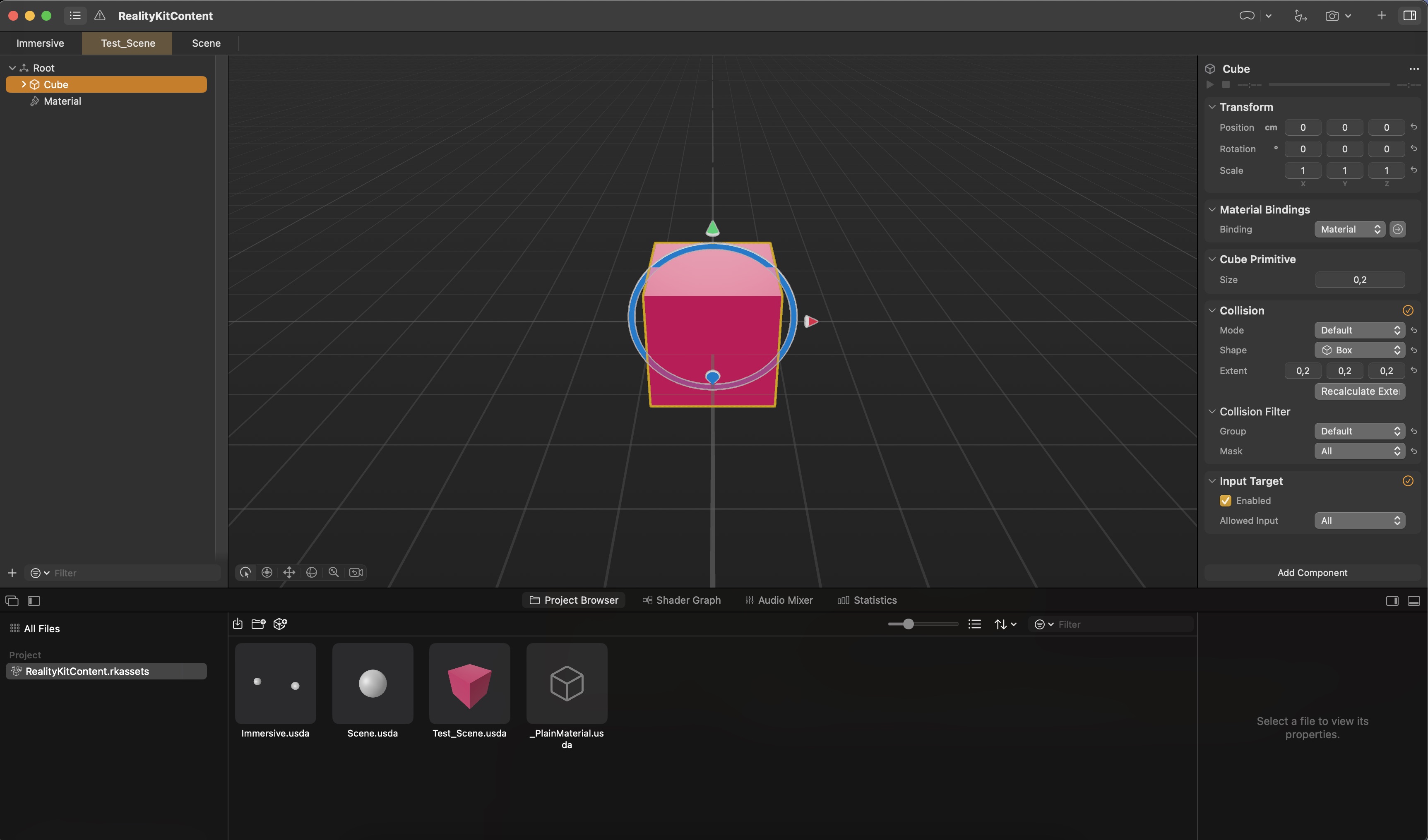Open the Material Binding dropdown
This screenshot has width=1428, height=840.
pos(1350,229)
